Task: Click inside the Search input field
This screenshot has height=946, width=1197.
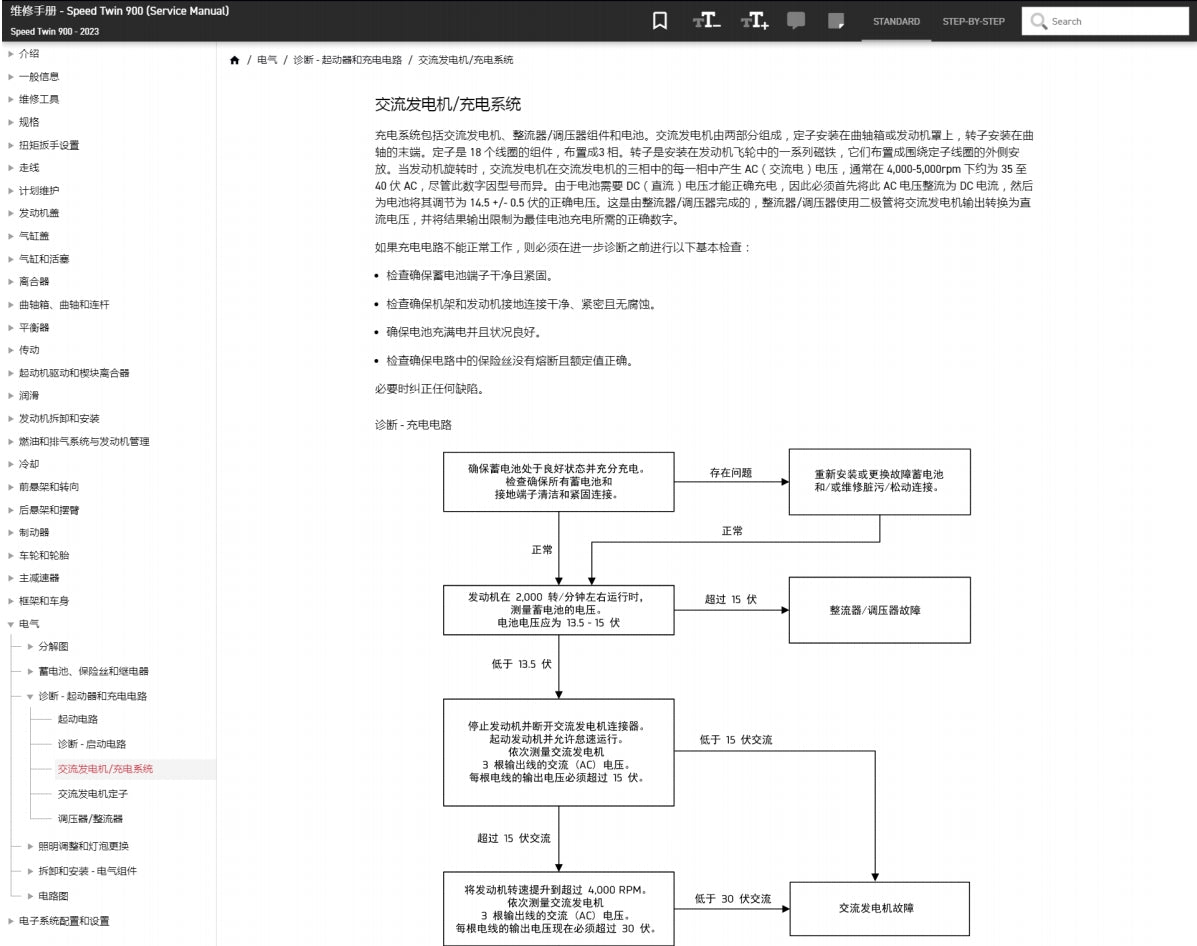Action: tap(1110, 21)
